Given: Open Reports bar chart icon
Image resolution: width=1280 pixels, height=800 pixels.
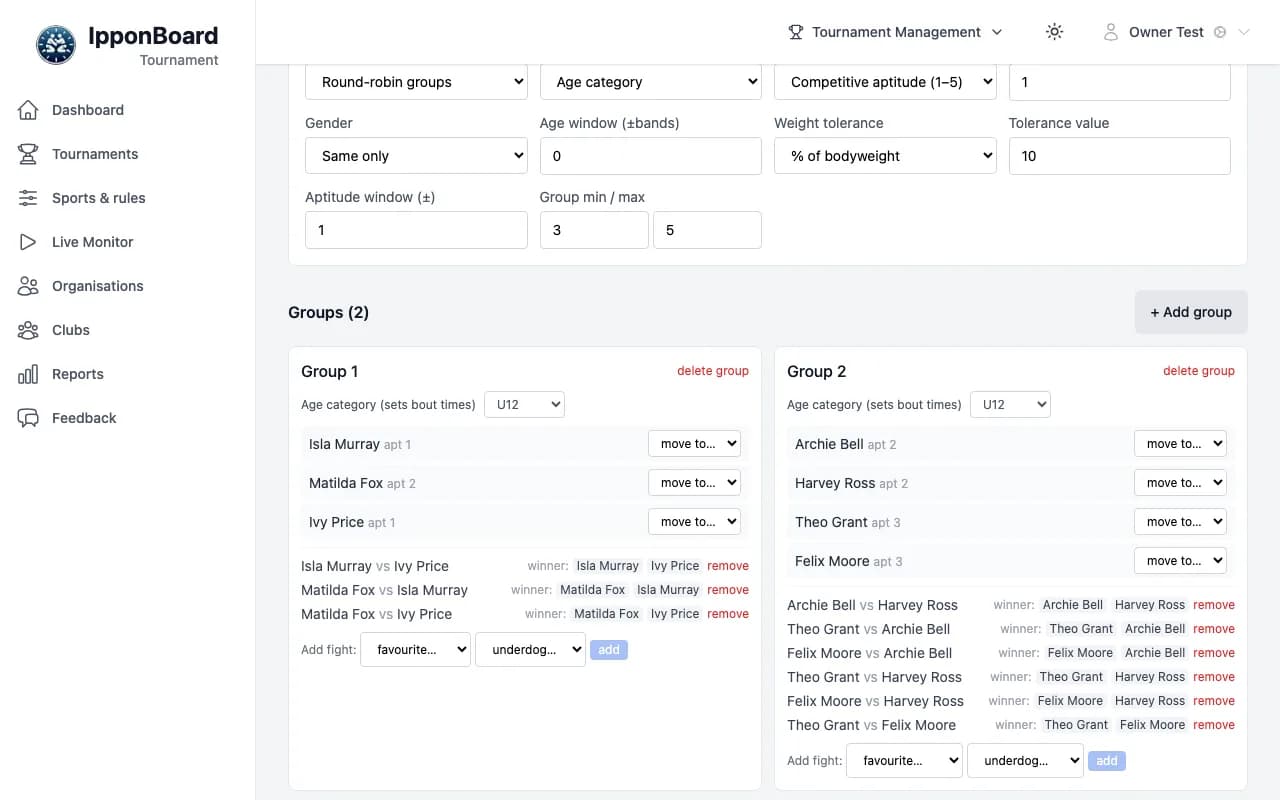Looking at the screenshot, I should (28, 374).
